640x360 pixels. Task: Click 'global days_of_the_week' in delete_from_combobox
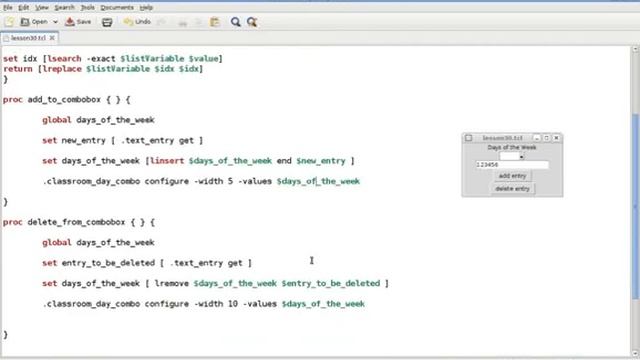pyautogui.click(x=98, y=242)
